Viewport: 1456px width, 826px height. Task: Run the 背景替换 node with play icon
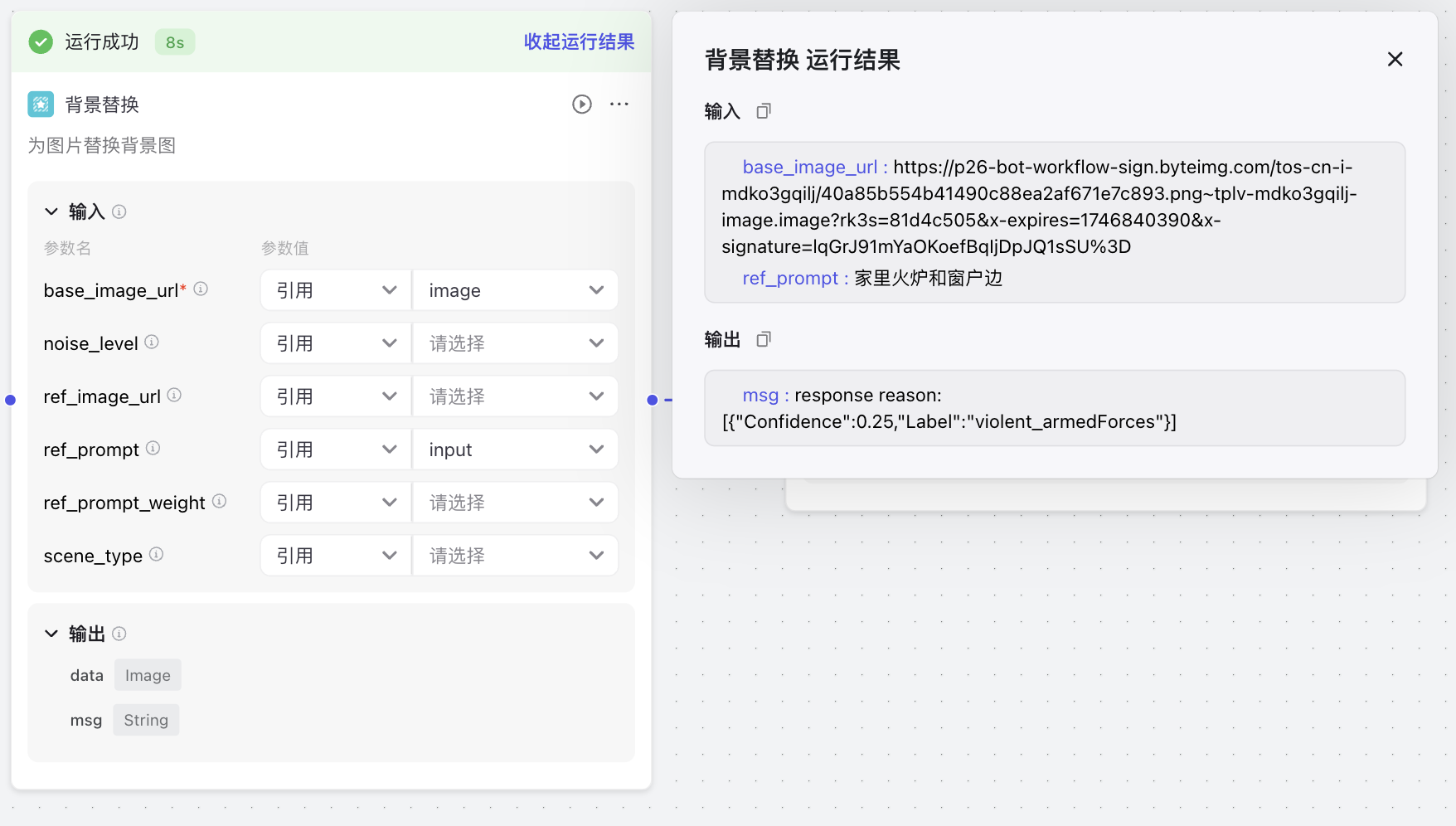581,104
